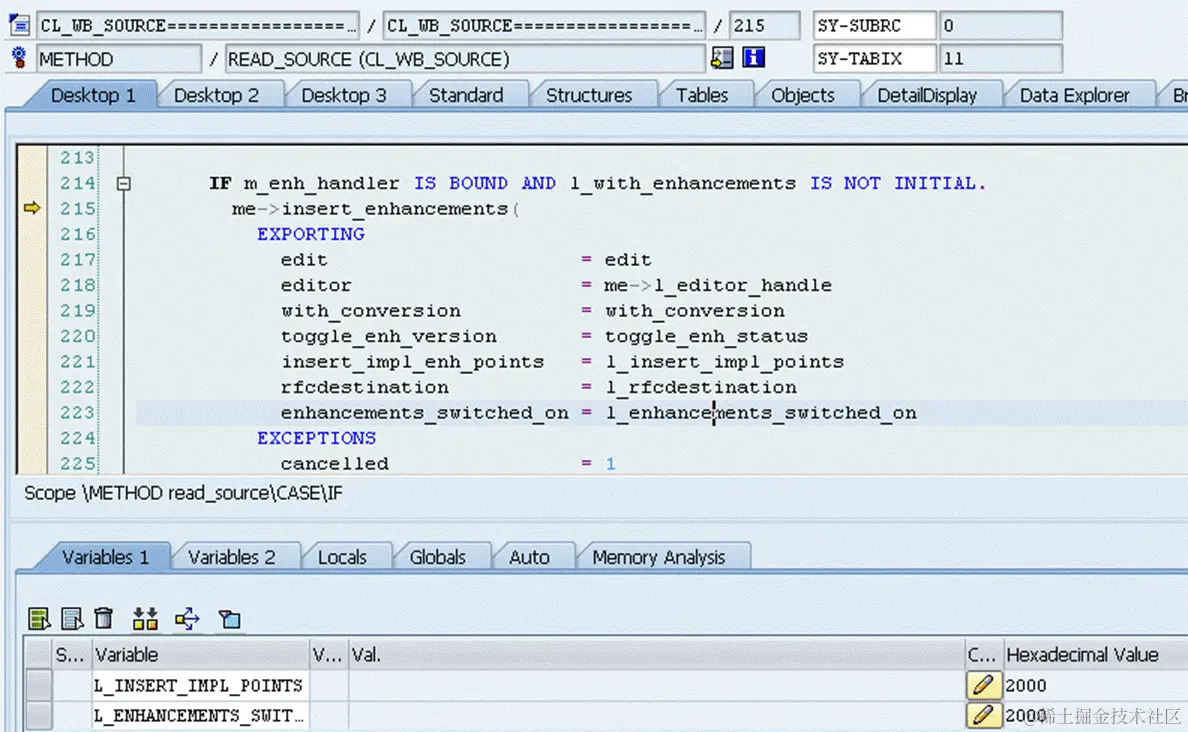1188x732 pixels.
Task: Click the insert_enhancements method call on line 215
Action: 395,209
